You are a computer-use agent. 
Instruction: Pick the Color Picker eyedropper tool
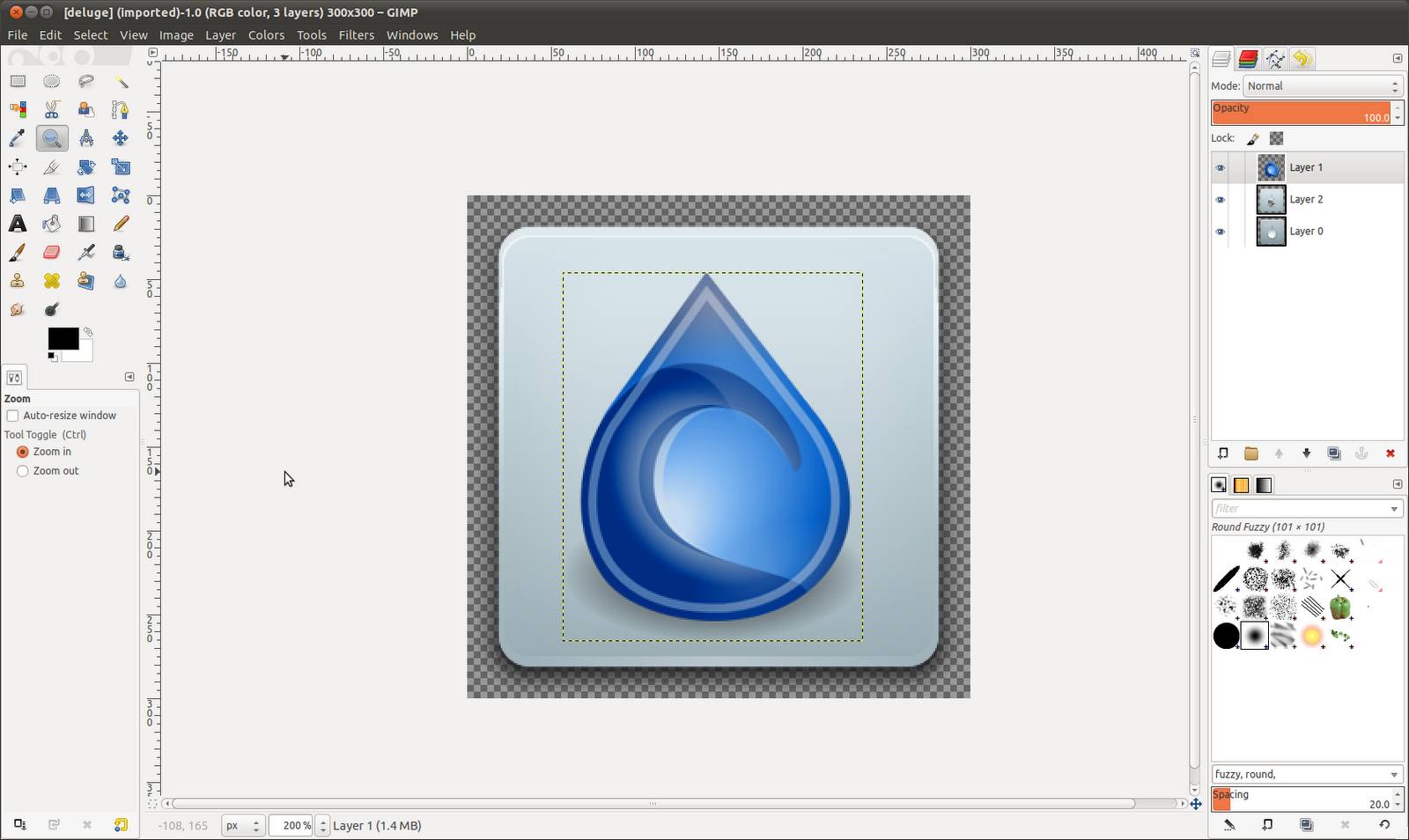(18, 138)
